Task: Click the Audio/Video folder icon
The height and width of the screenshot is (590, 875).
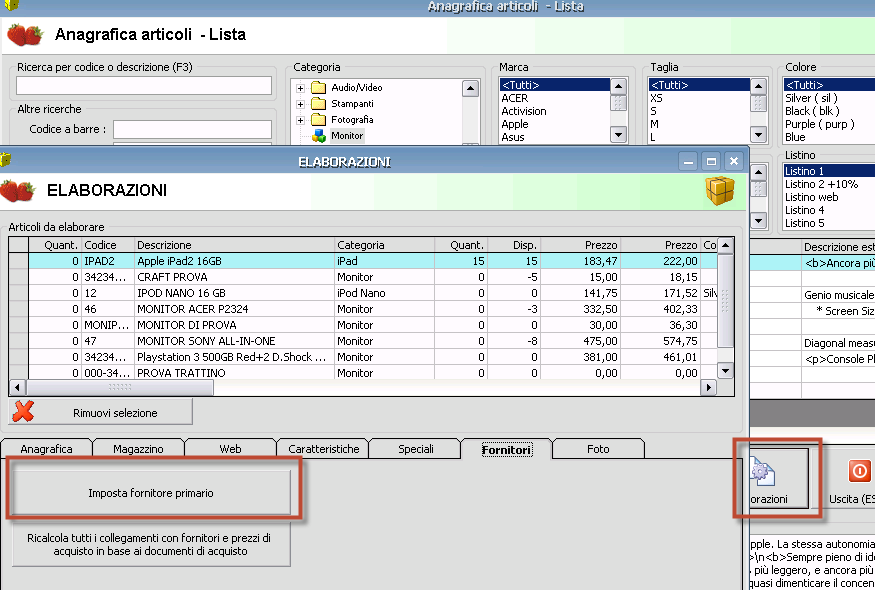Action: [318, 88]
